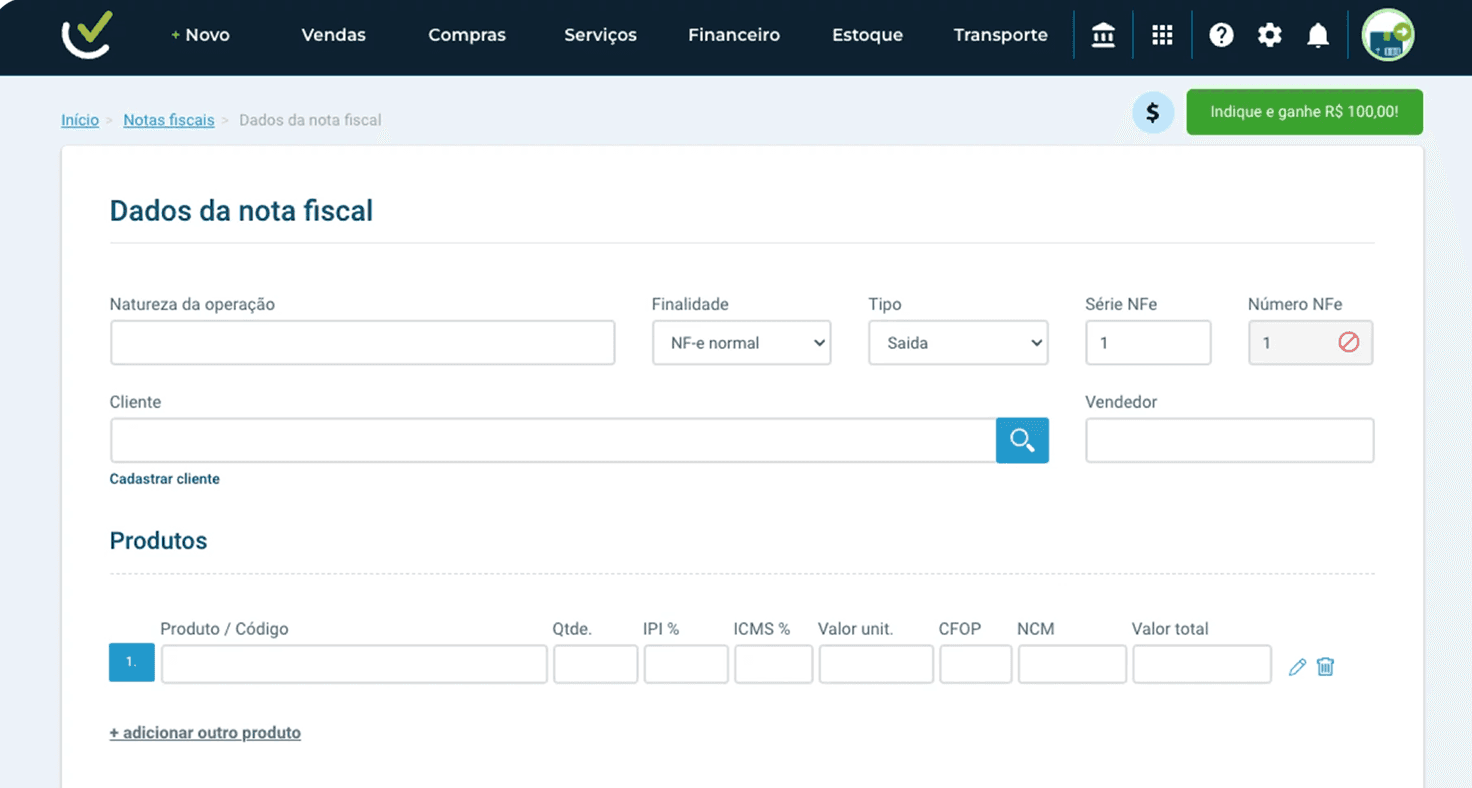The image size is (1472, 788).
Task: Edit product row 1 with the pencil icon
Action: (x=1297, y=667)
